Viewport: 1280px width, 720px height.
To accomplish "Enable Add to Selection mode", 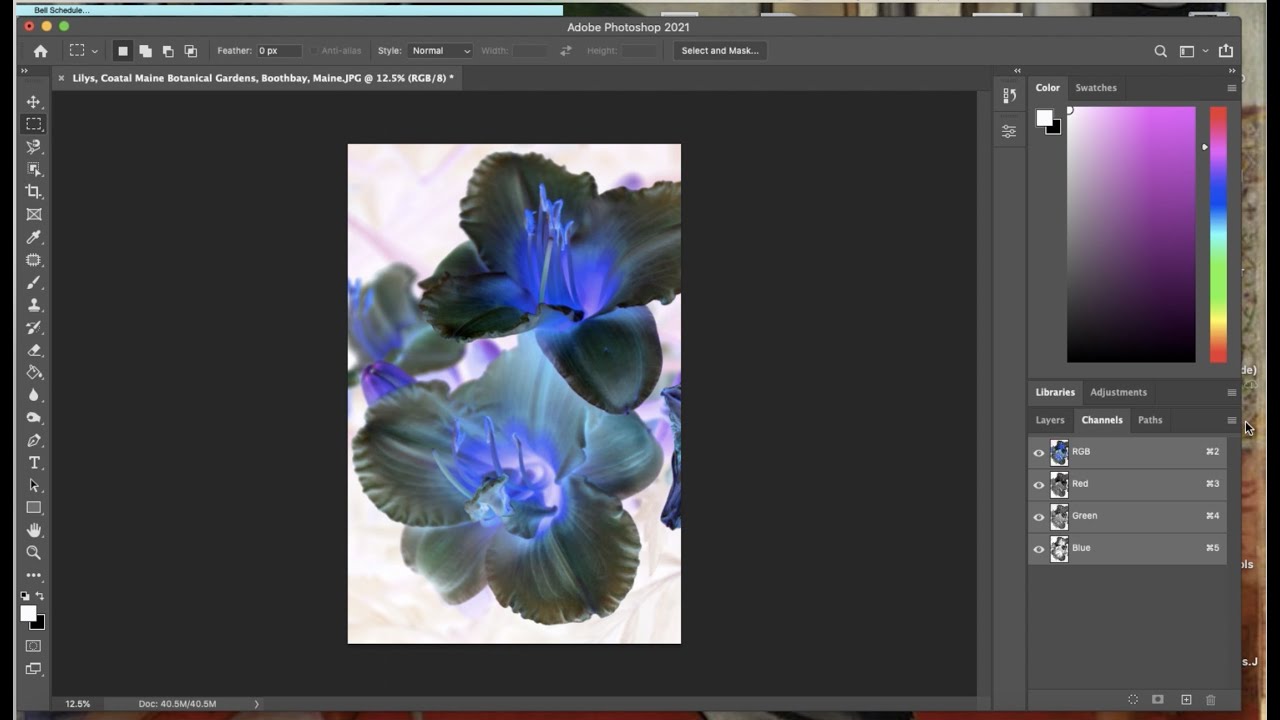I will click(146, 51).
